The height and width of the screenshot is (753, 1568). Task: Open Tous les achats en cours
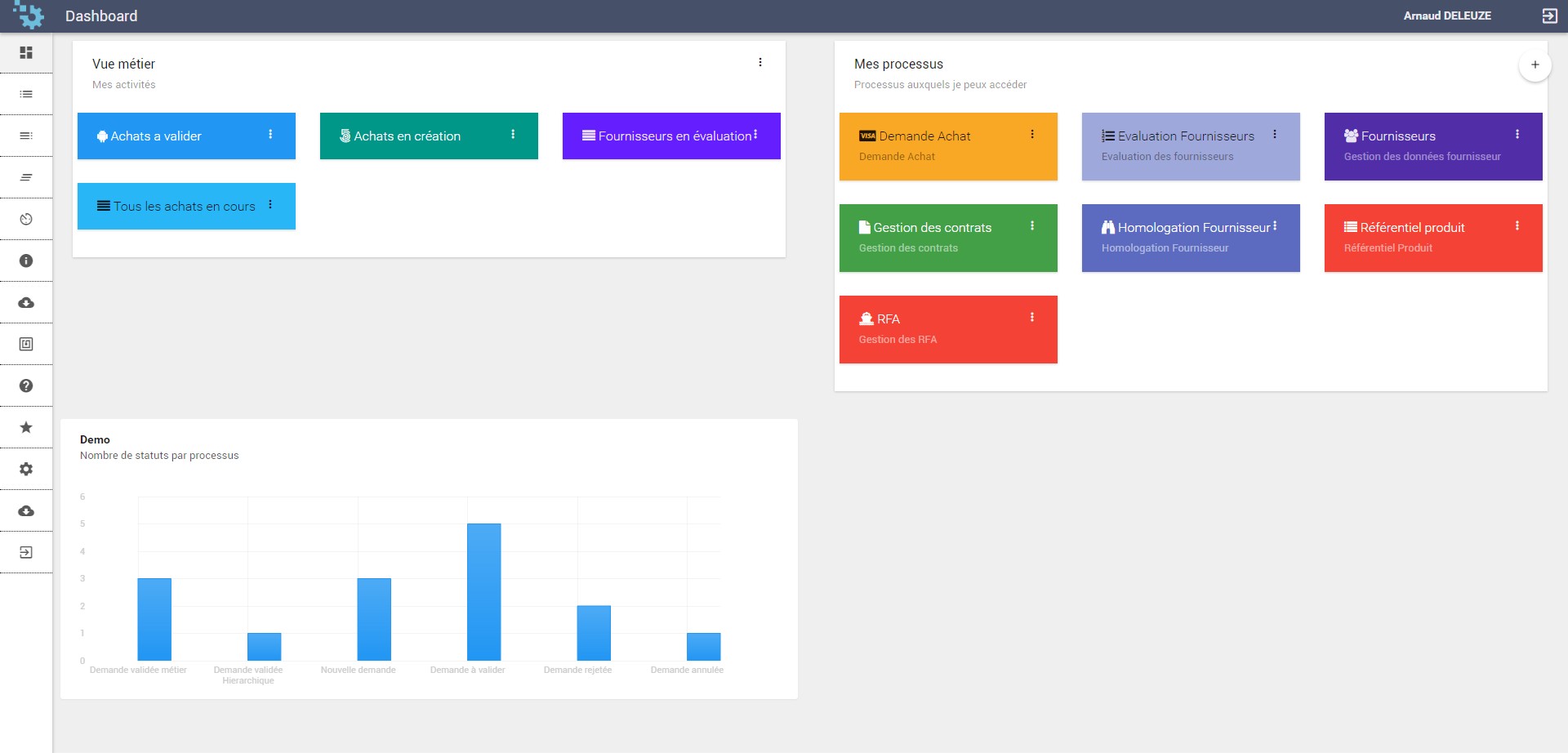click(186, 206)
